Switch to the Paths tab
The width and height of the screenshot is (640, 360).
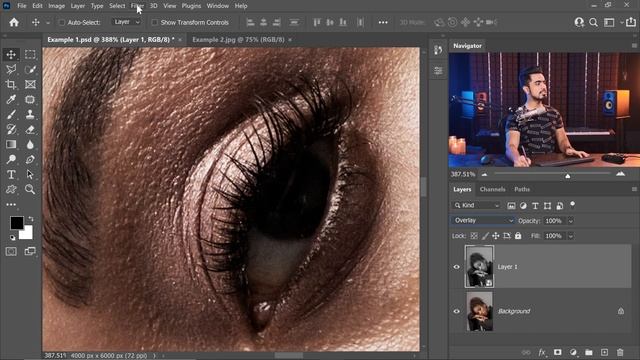click(522, 189)
